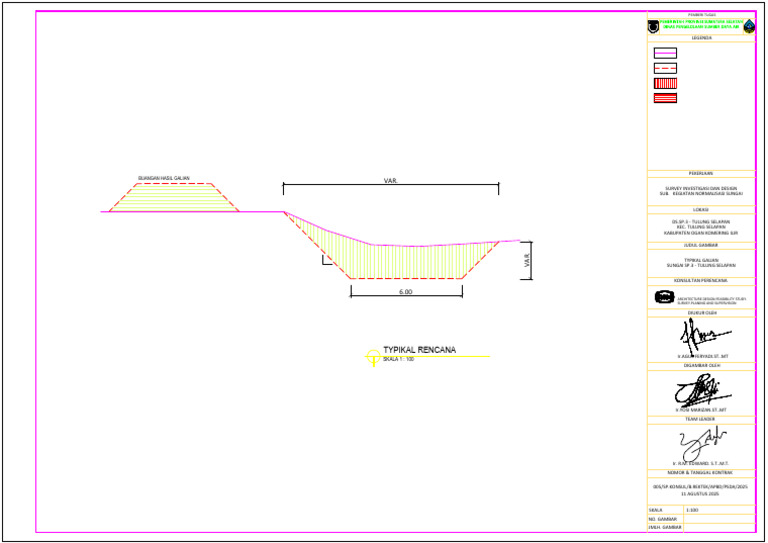Click the BUANGAN HASIL GALIAN label

164,178
